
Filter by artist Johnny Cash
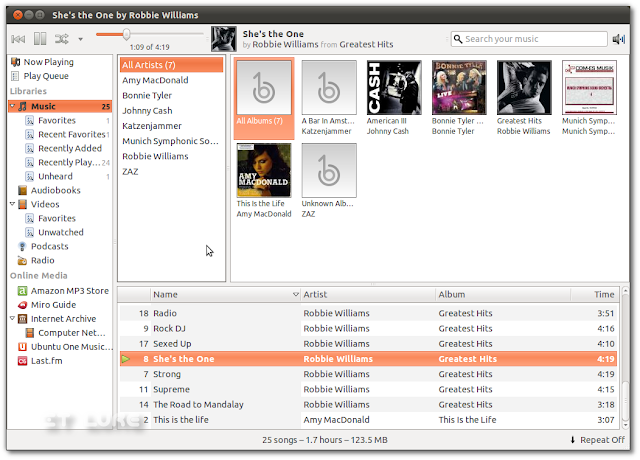pos(171,111)
